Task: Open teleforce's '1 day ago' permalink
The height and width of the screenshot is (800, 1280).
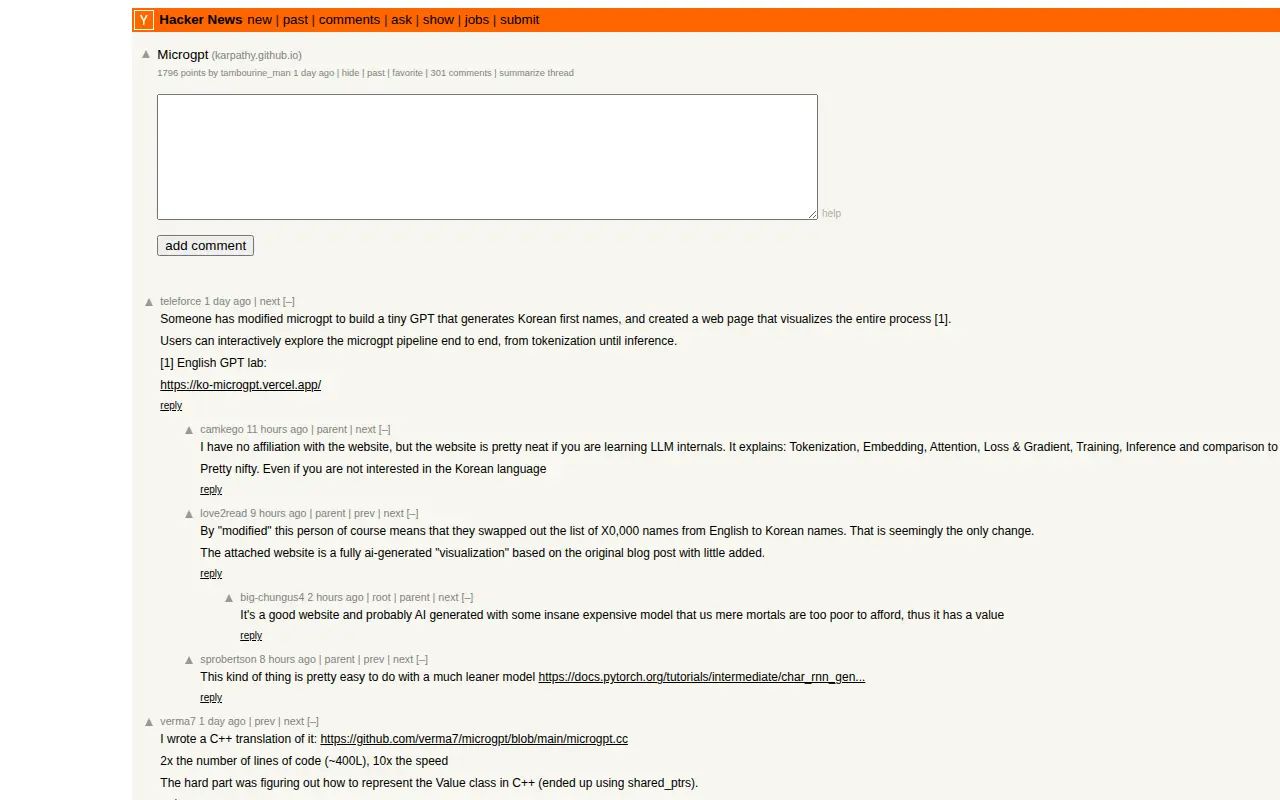Action: tap(228, 301)
